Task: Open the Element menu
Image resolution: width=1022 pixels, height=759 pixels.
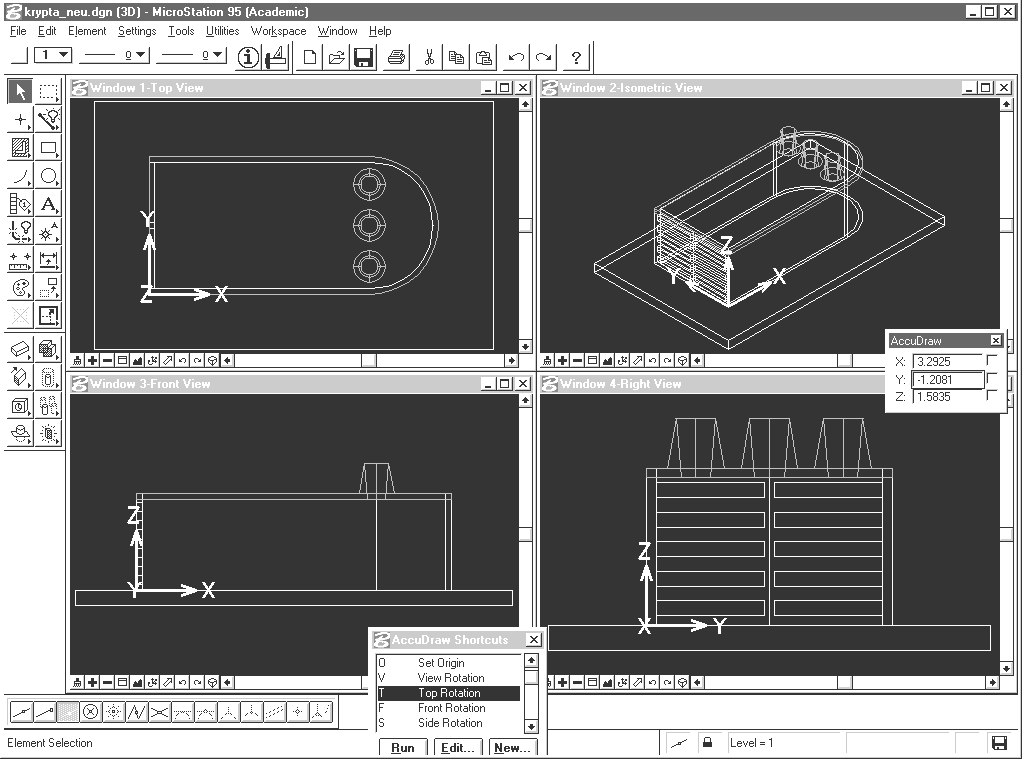Action: point(87,31)
